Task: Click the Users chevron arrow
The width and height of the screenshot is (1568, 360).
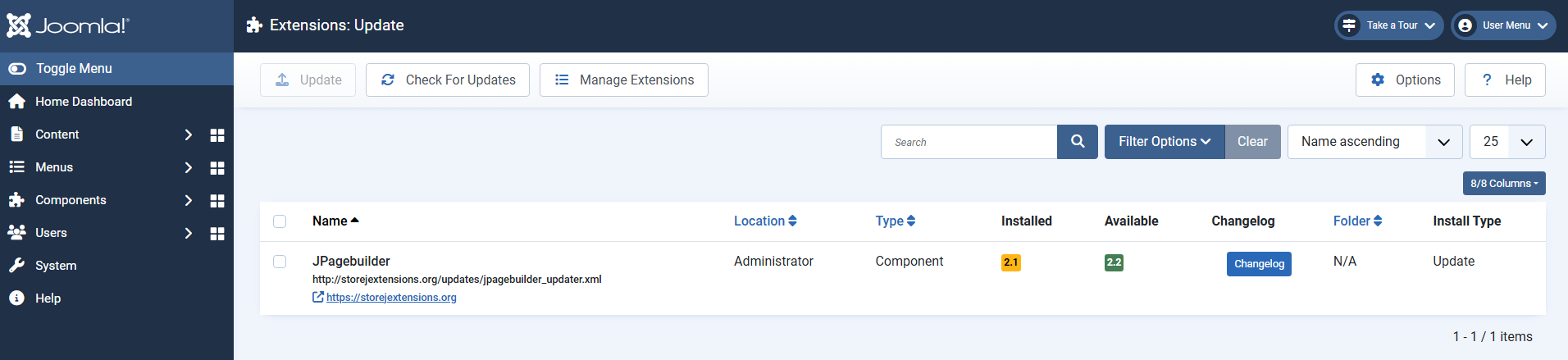Action: pos(189,233)
